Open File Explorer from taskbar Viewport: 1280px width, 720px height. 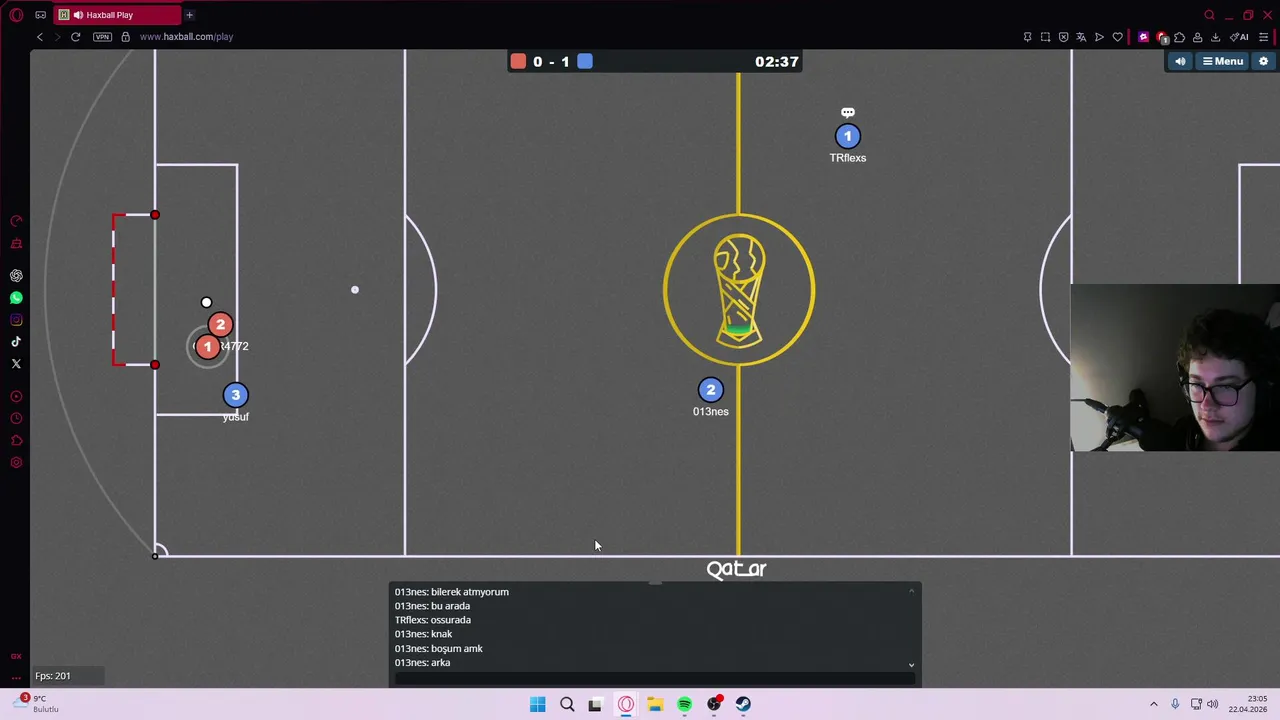[x=655, y=704]
